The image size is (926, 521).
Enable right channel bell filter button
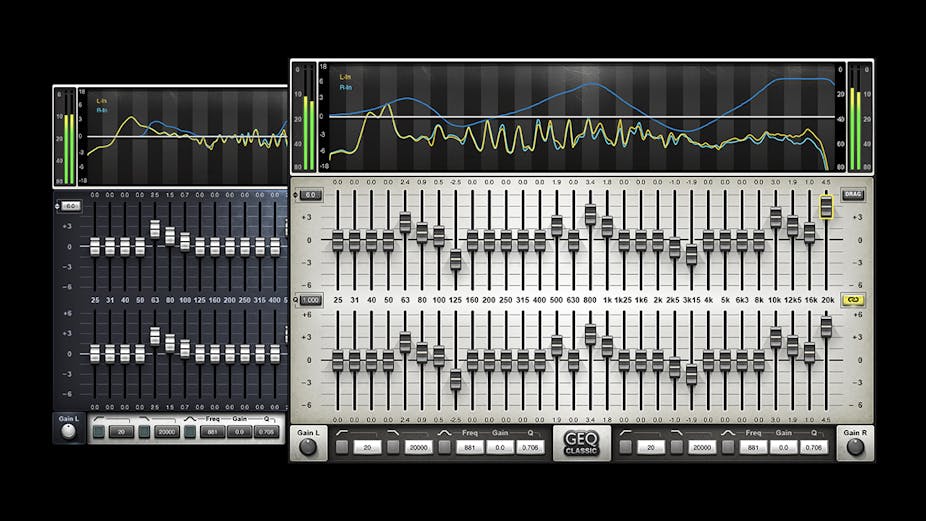[x=727, y=448]
